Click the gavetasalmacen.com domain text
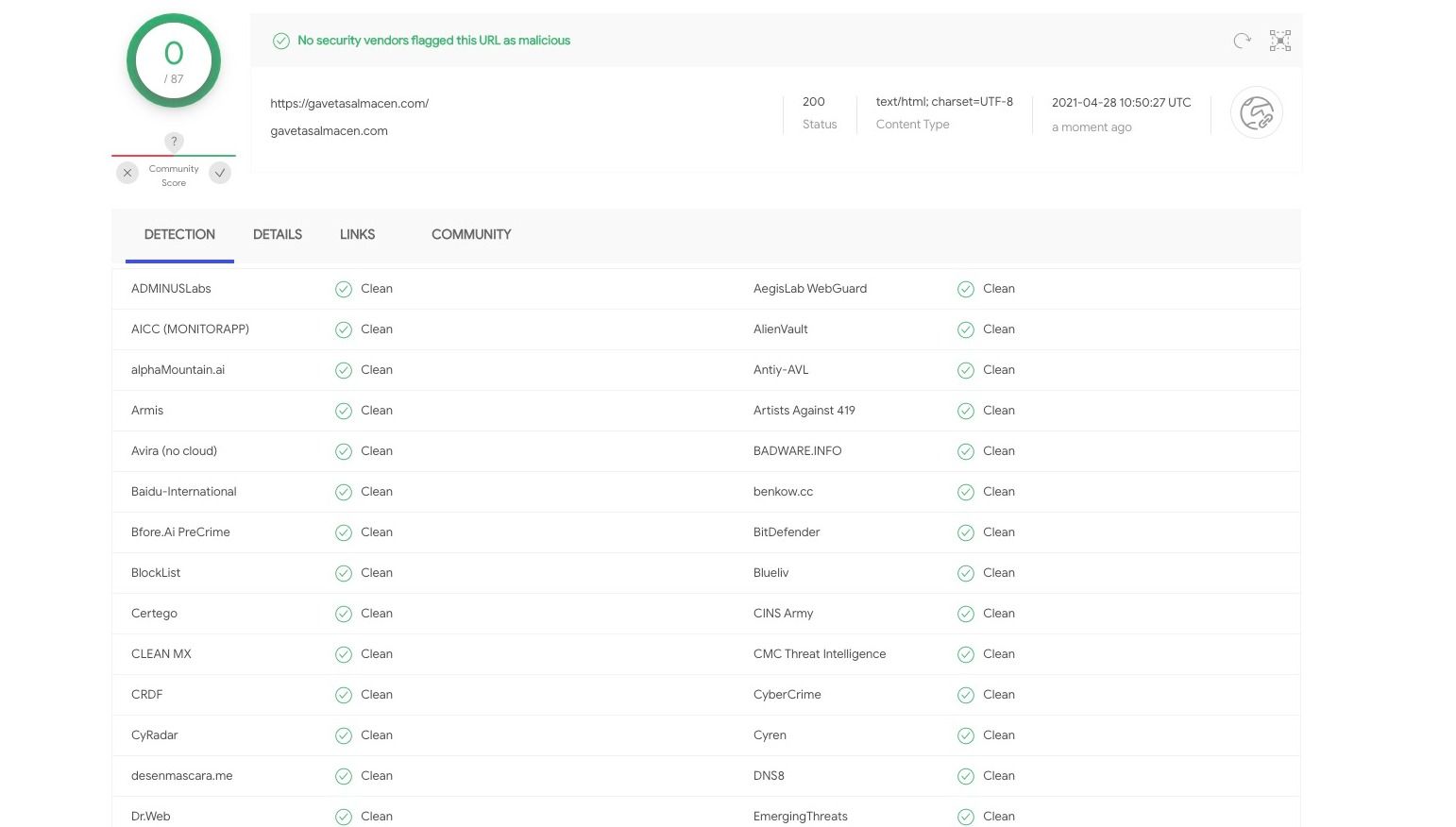This screenshot has height=827, width=1456. (329, 131)
